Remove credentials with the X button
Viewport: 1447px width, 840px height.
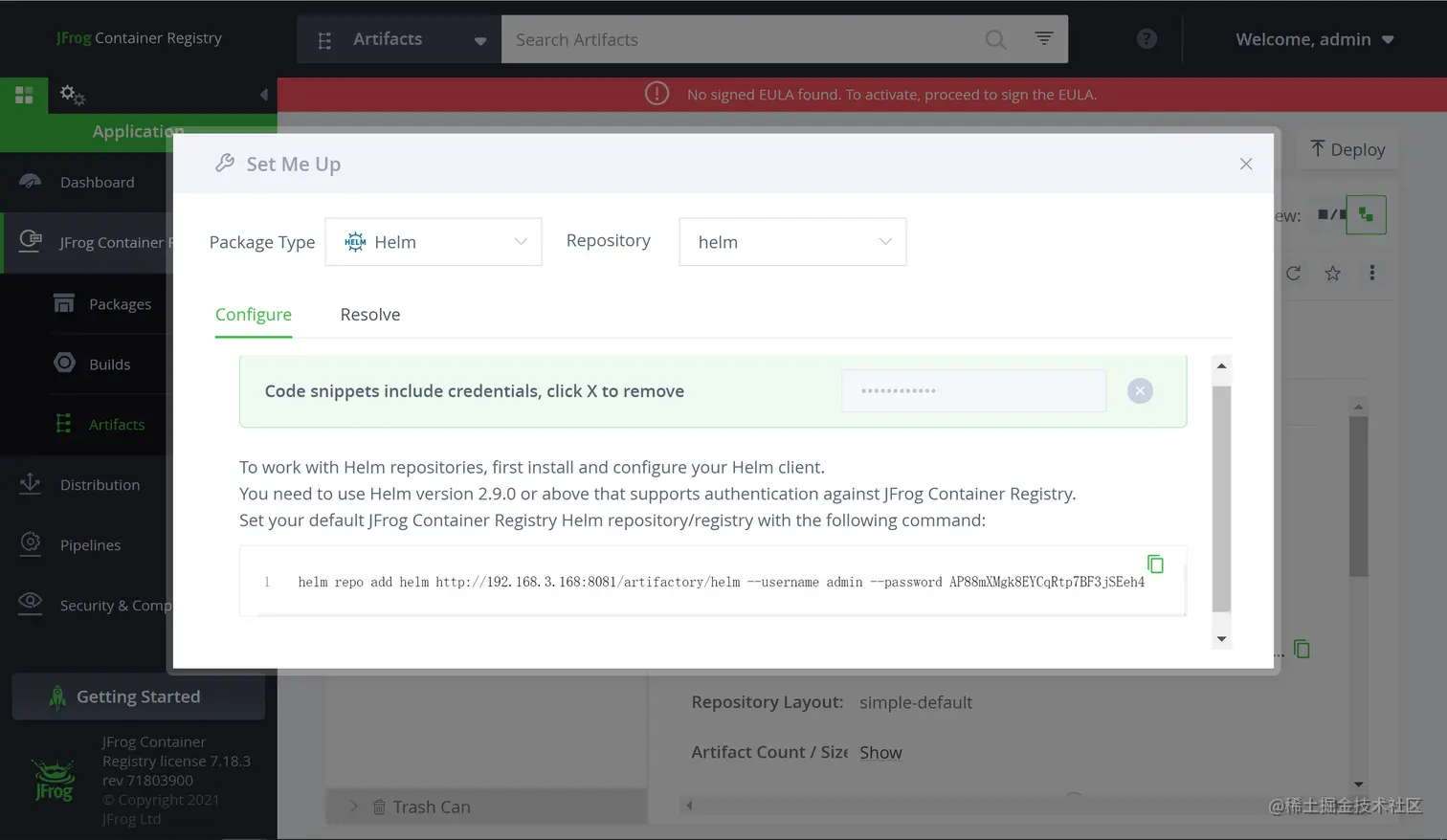(x=1140, y=390)
